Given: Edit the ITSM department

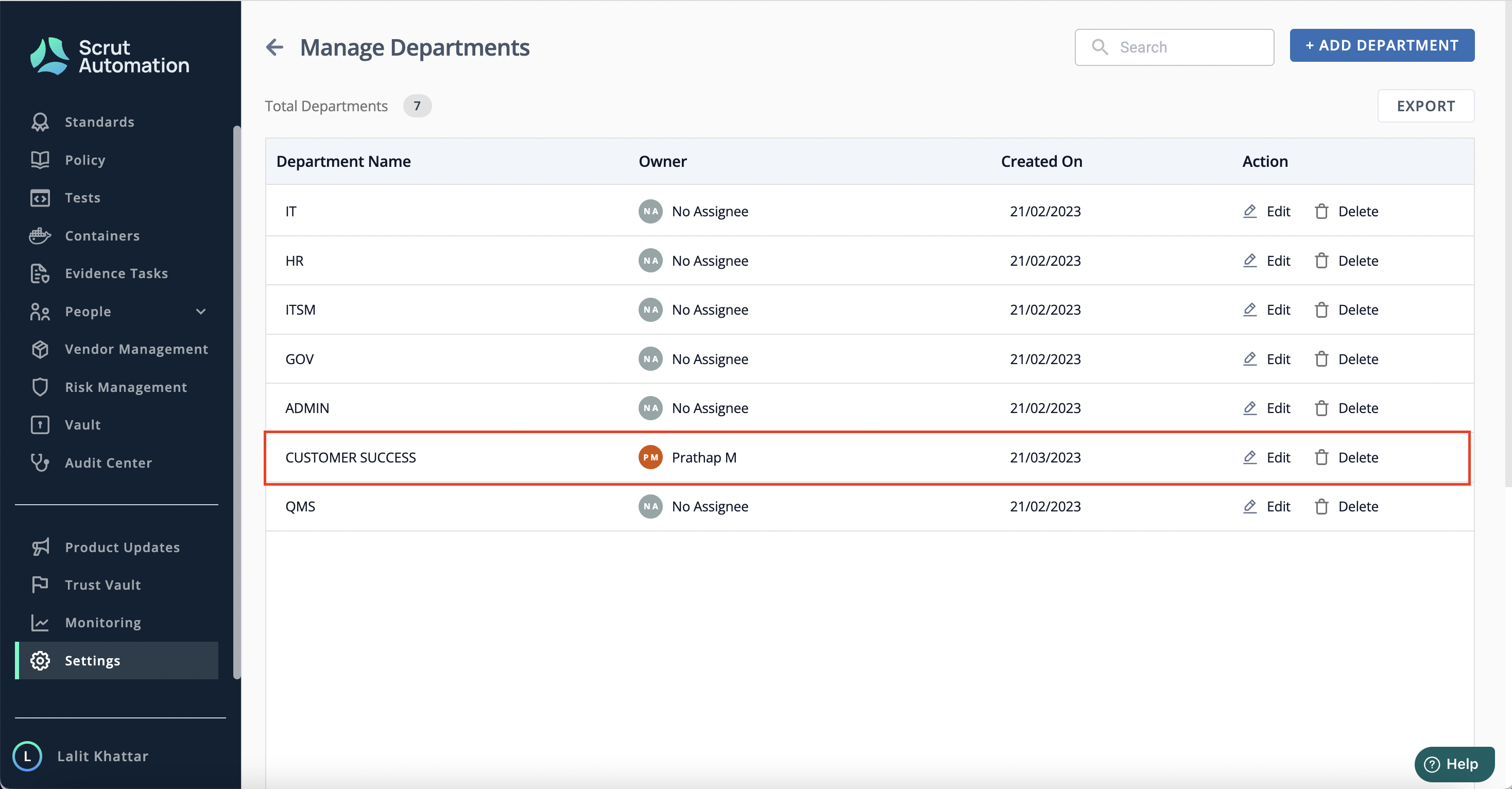Looking at the screenshot, I should [x=1267, y=310].
